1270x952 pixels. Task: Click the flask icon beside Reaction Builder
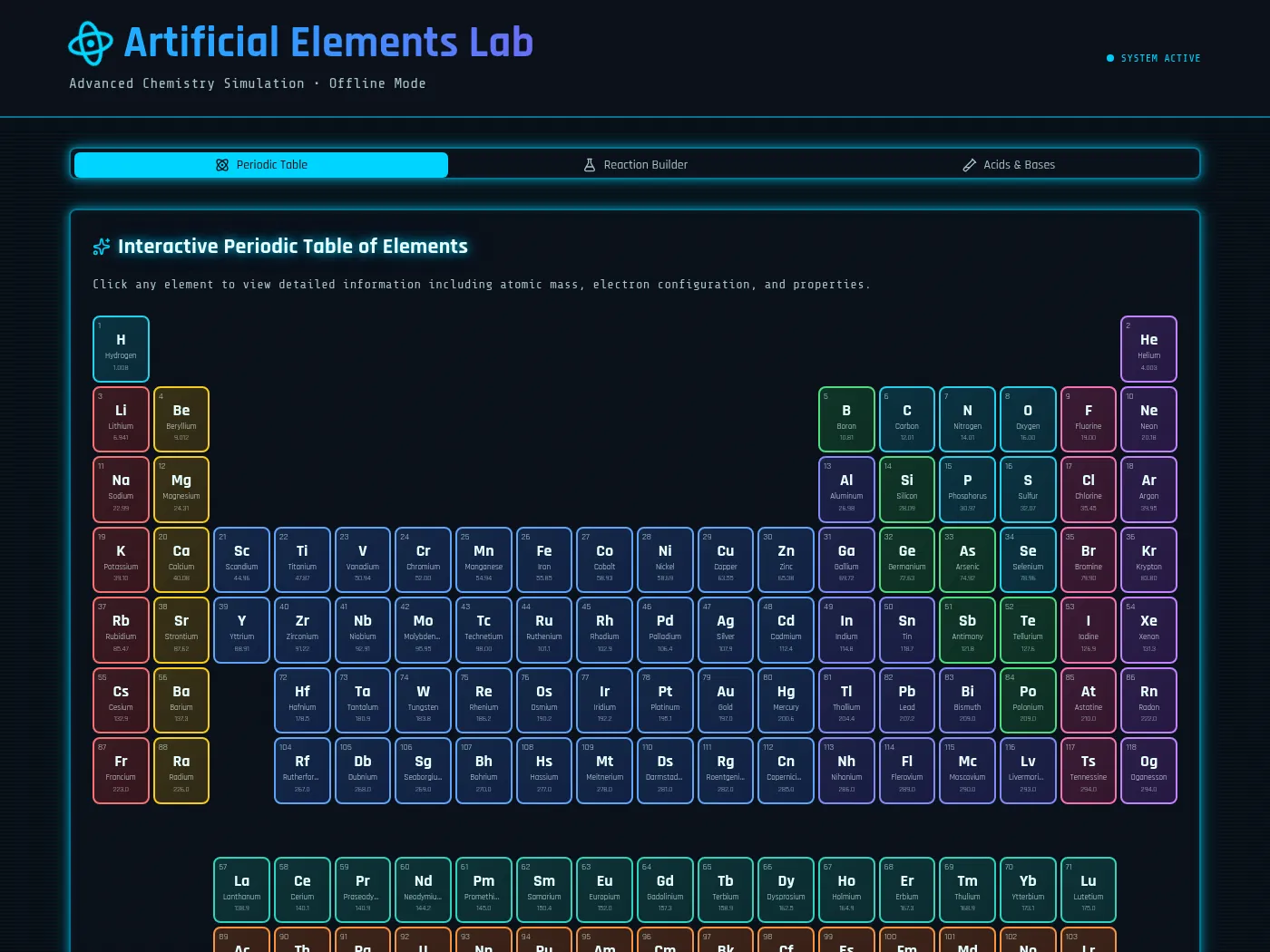click(x=589, y=164)
